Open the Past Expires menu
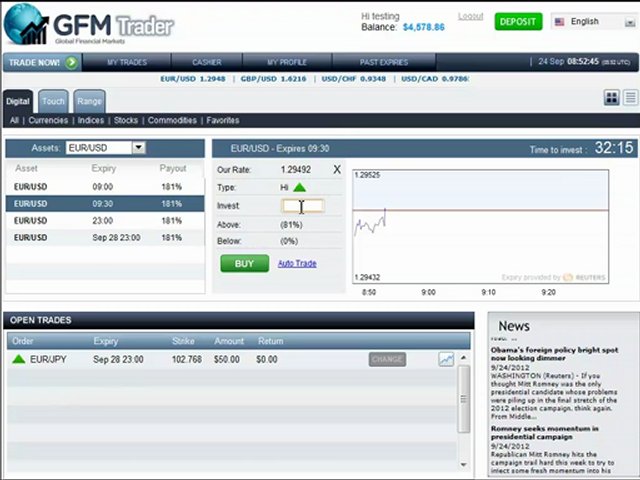Screen dimensions: 640x480 click(384, 62)
